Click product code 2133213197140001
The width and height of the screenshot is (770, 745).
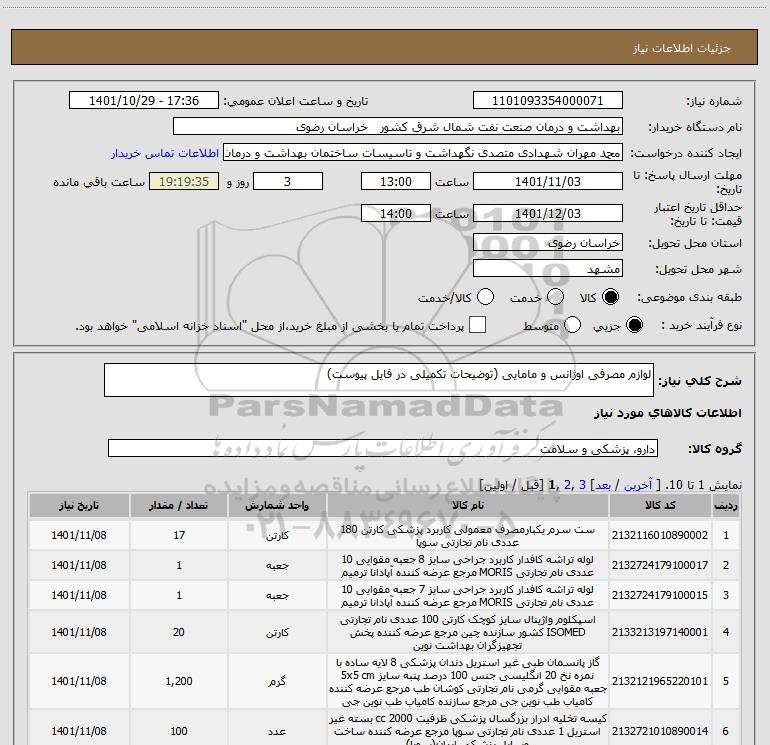click(x=660, y=632)
